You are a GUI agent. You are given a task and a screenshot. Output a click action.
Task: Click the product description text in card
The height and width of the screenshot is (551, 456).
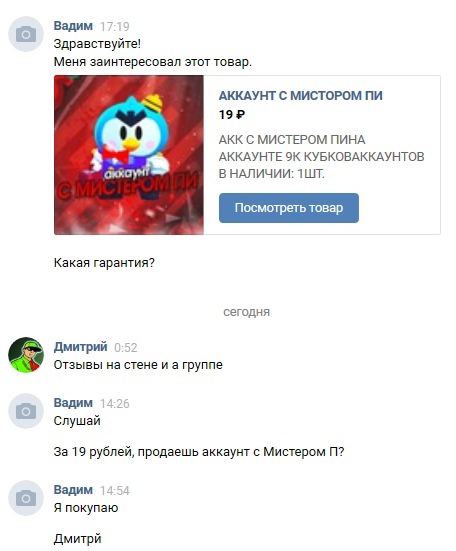coord(321,157)
